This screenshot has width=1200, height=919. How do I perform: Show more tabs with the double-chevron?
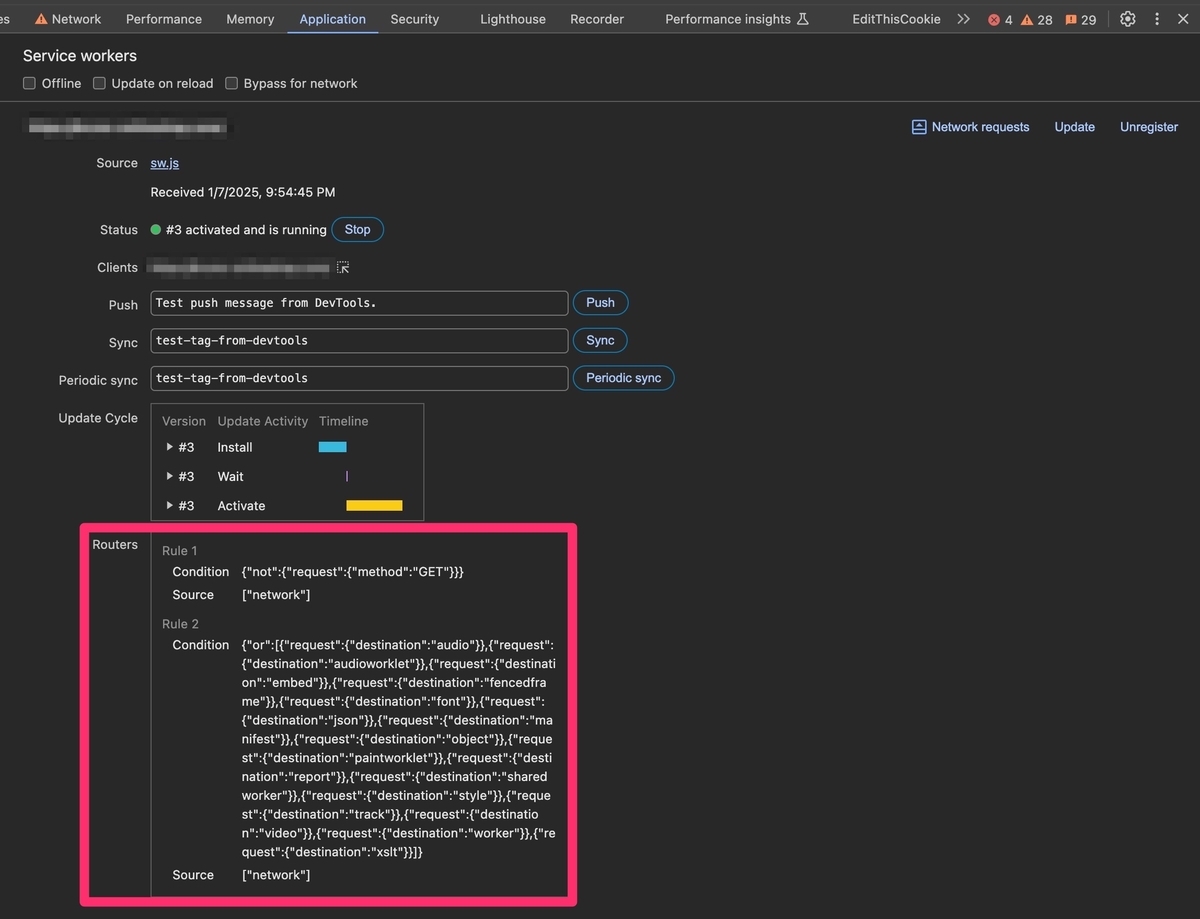tap(963, 19)
